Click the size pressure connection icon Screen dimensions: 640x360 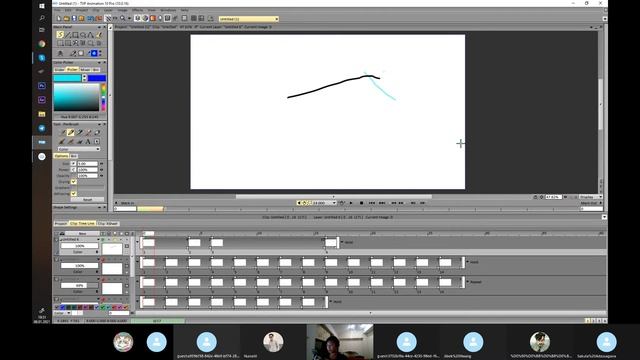tap(73, 164)
